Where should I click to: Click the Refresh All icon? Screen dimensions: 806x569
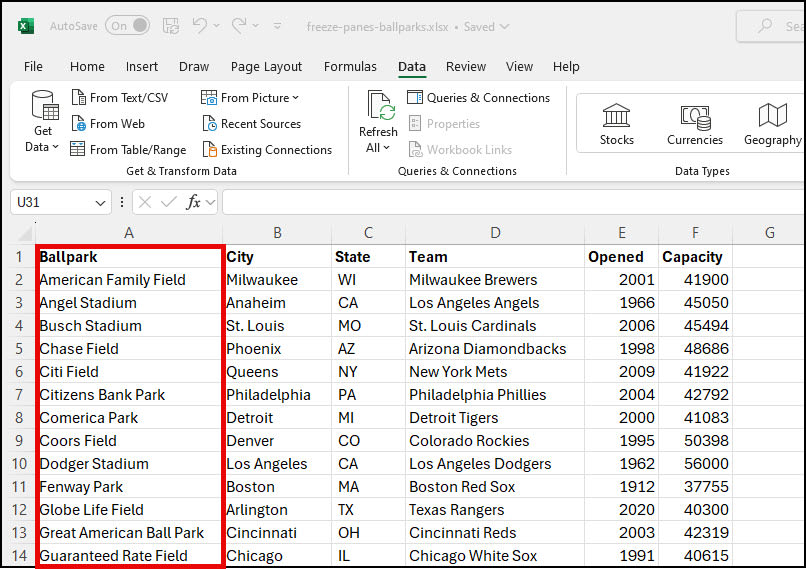pyautogui.click(x=380, y=105)
